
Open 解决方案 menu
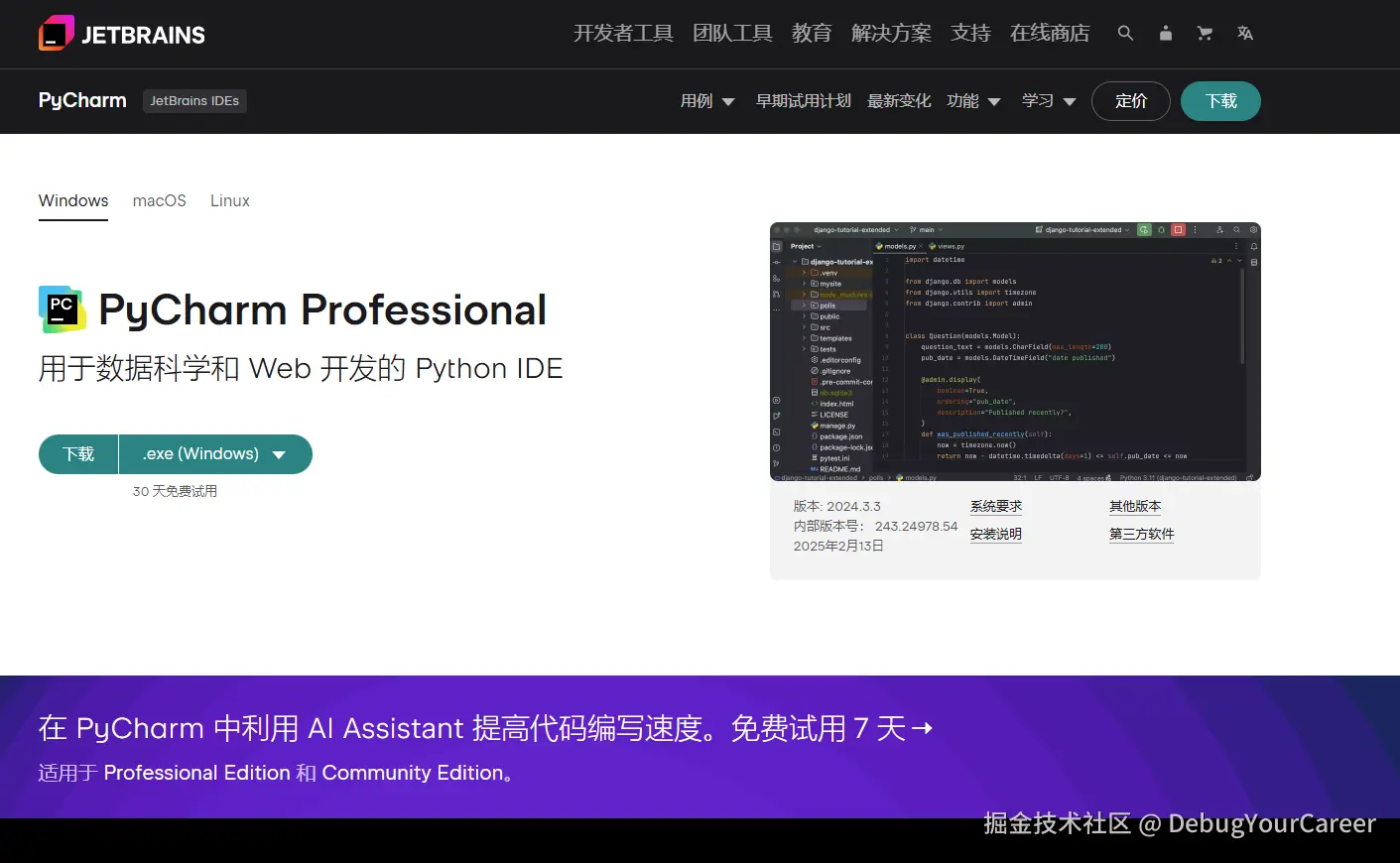pos(891,33)
